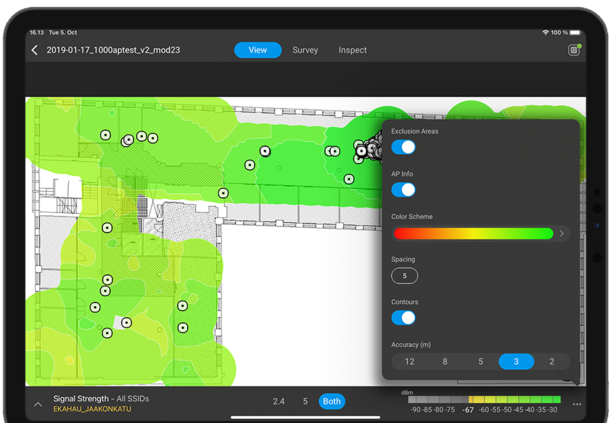Tap the -67 threshold value on legend
Viewport: 613px width, 423px height.
click(468, 410)
